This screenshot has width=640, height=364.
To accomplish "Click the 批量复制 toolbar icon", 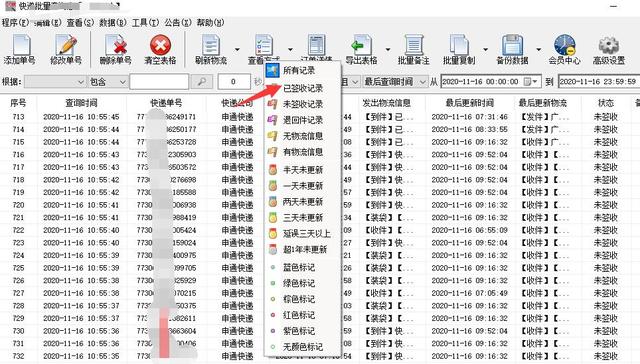I will pos(459,45).
